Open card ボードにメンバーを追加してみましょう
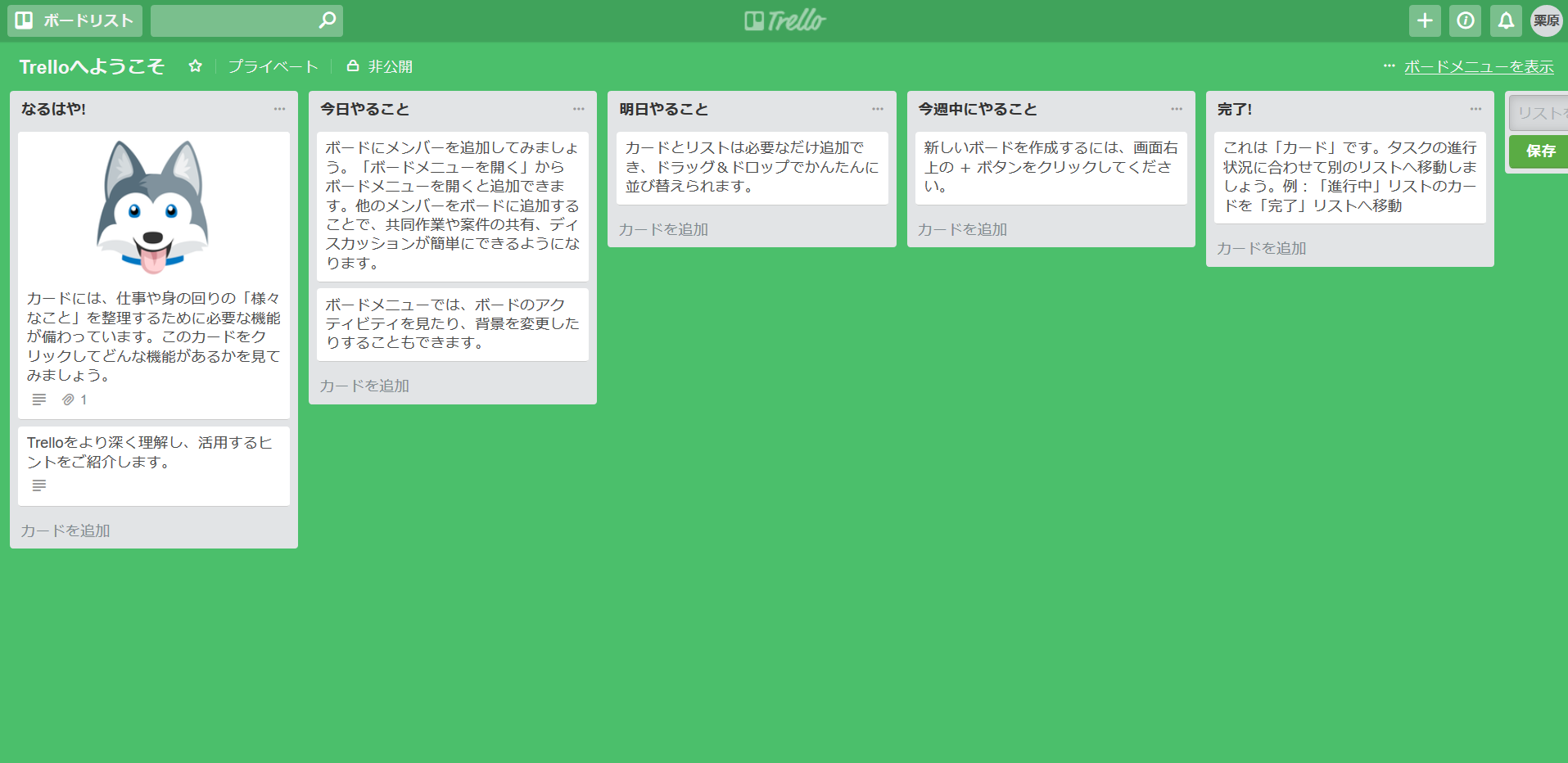Screen dimensions: 1568x763 point(453,206)
